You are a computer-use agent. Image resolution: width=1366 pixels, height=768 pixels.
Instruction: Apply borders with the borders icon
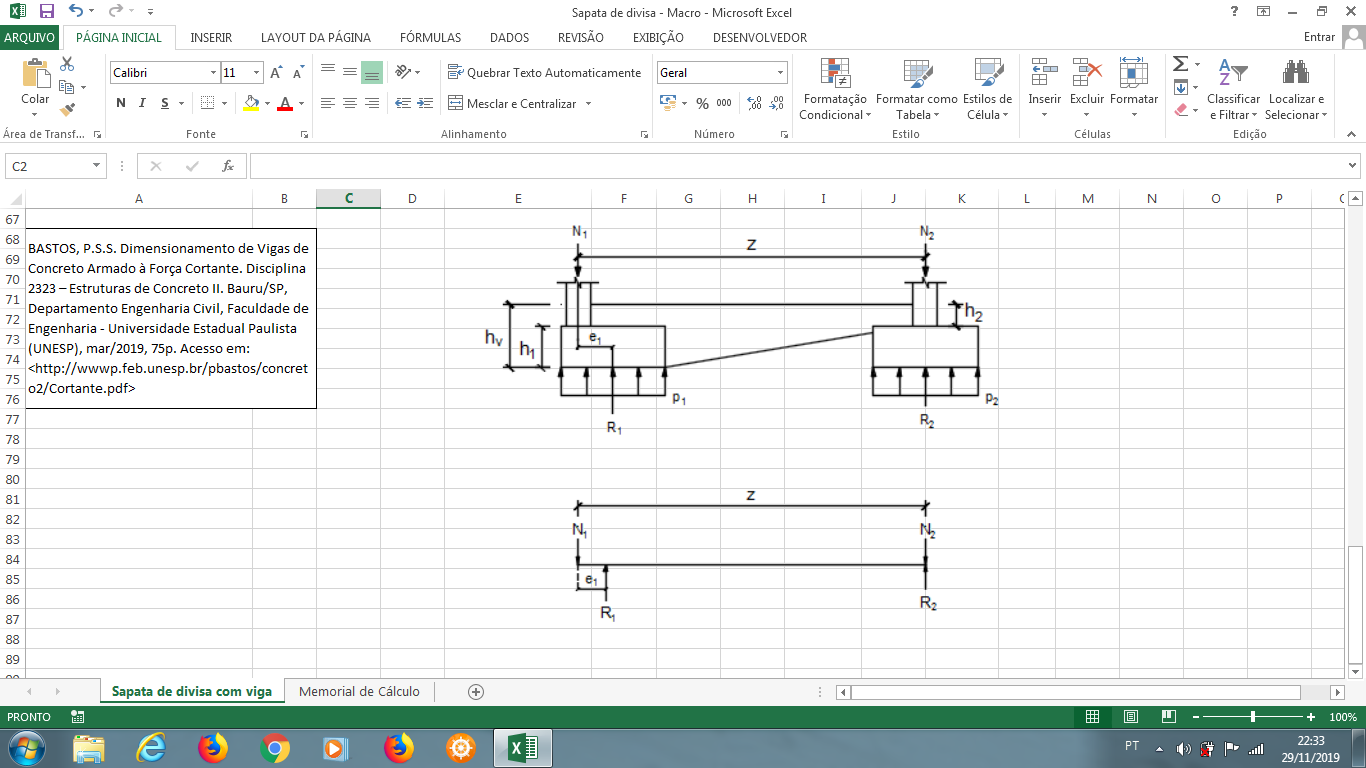tap(207, 103)
